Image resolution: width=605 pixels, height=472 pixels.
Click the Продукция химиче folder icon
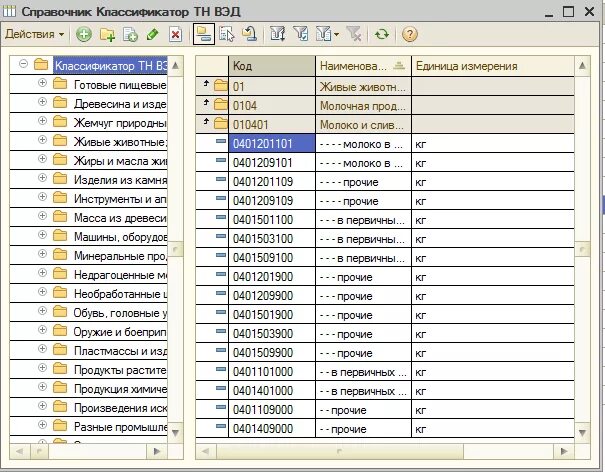click(x=60, y=387)
